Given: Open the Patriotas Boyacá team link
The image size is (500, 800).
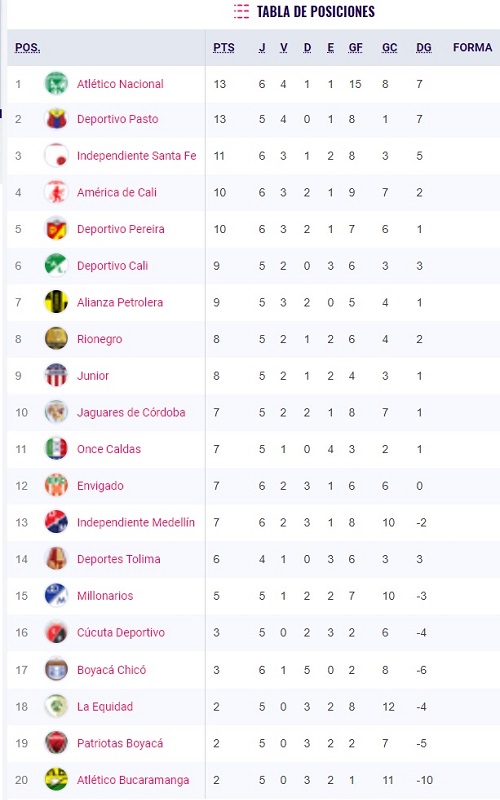Looking at the screenshot, I should click(x=120, y=743).
